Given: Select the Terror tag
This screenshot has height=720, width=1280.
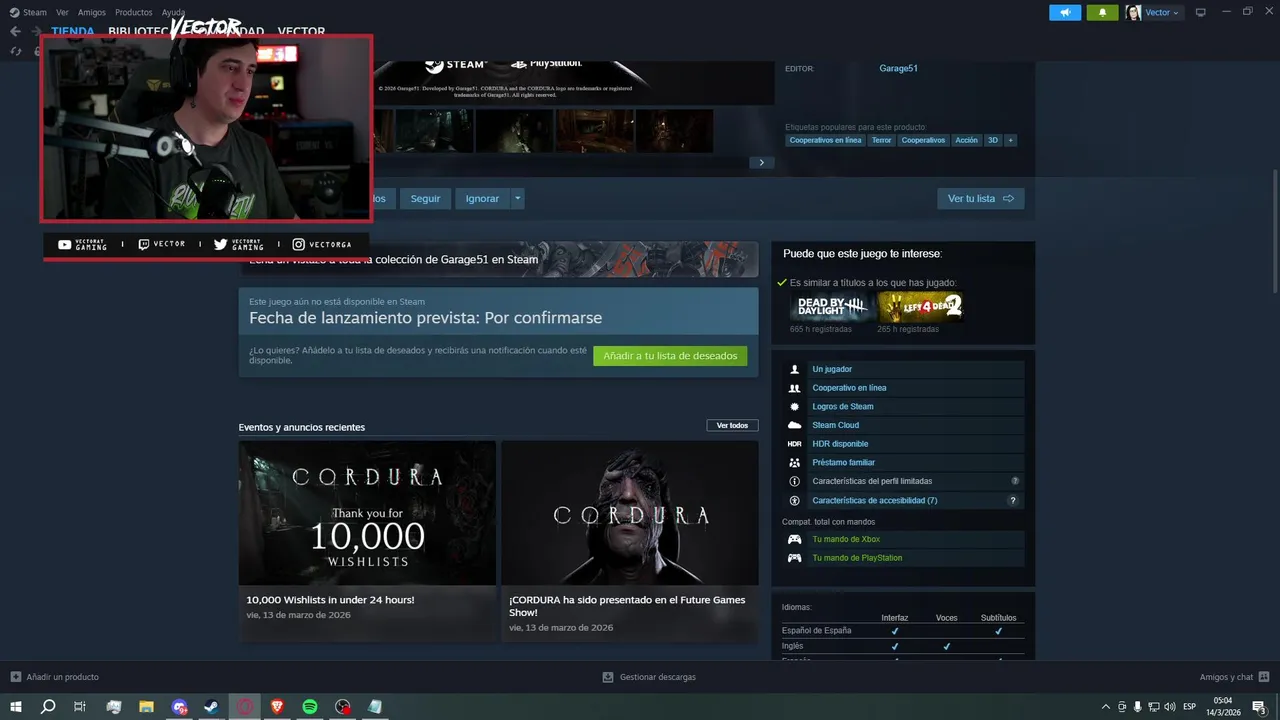Looking at the screenshot, I should (881, 140).
